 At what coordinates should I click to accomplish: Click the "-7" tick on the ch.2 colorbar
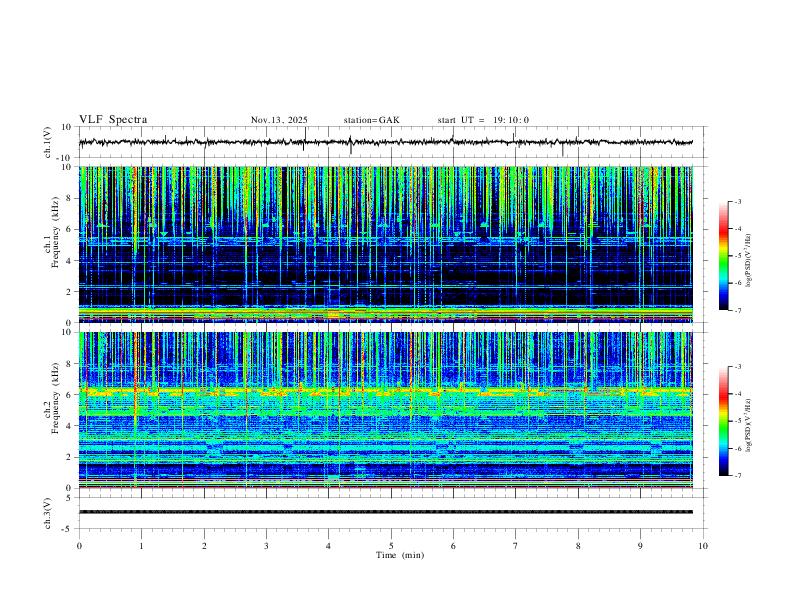click(737, 476)
